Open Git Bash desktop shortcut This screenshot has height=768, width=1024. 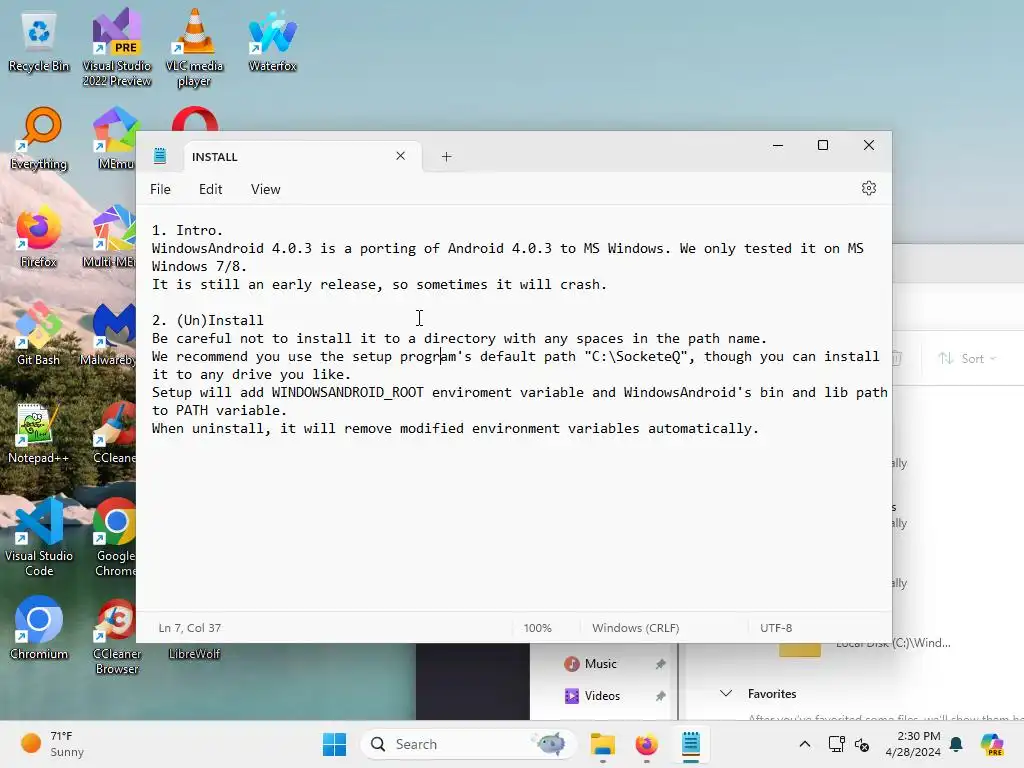pyautogui.click(x=39, y=334)
